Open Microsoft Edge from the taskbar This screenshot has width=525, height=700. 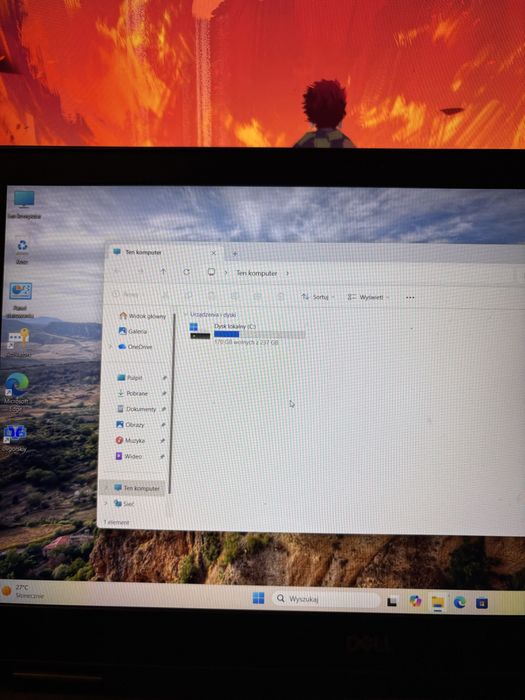(460, 602)
